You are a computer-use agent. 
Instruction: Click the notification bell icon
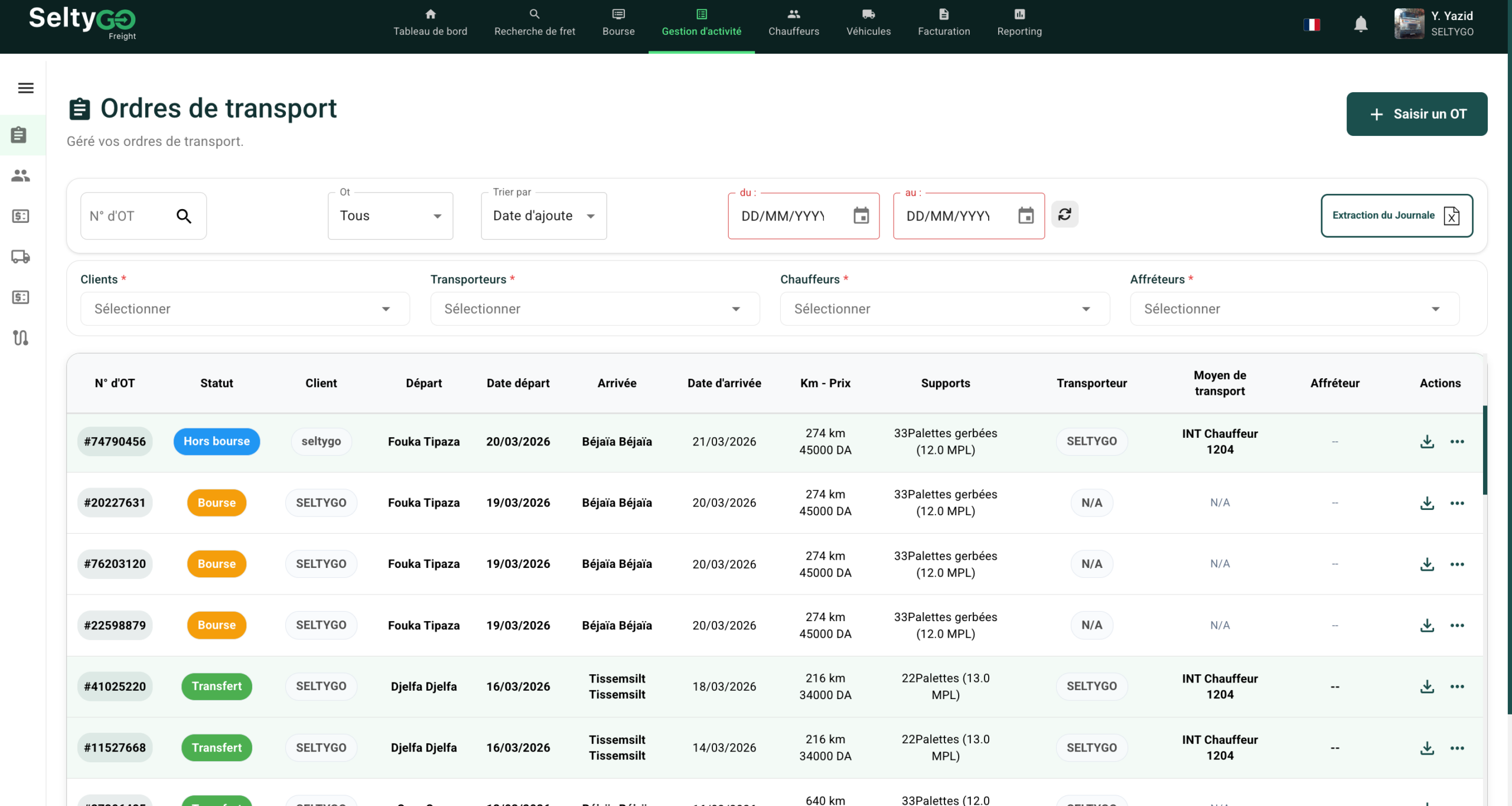pyautogui.click(x=1360, y=24)
